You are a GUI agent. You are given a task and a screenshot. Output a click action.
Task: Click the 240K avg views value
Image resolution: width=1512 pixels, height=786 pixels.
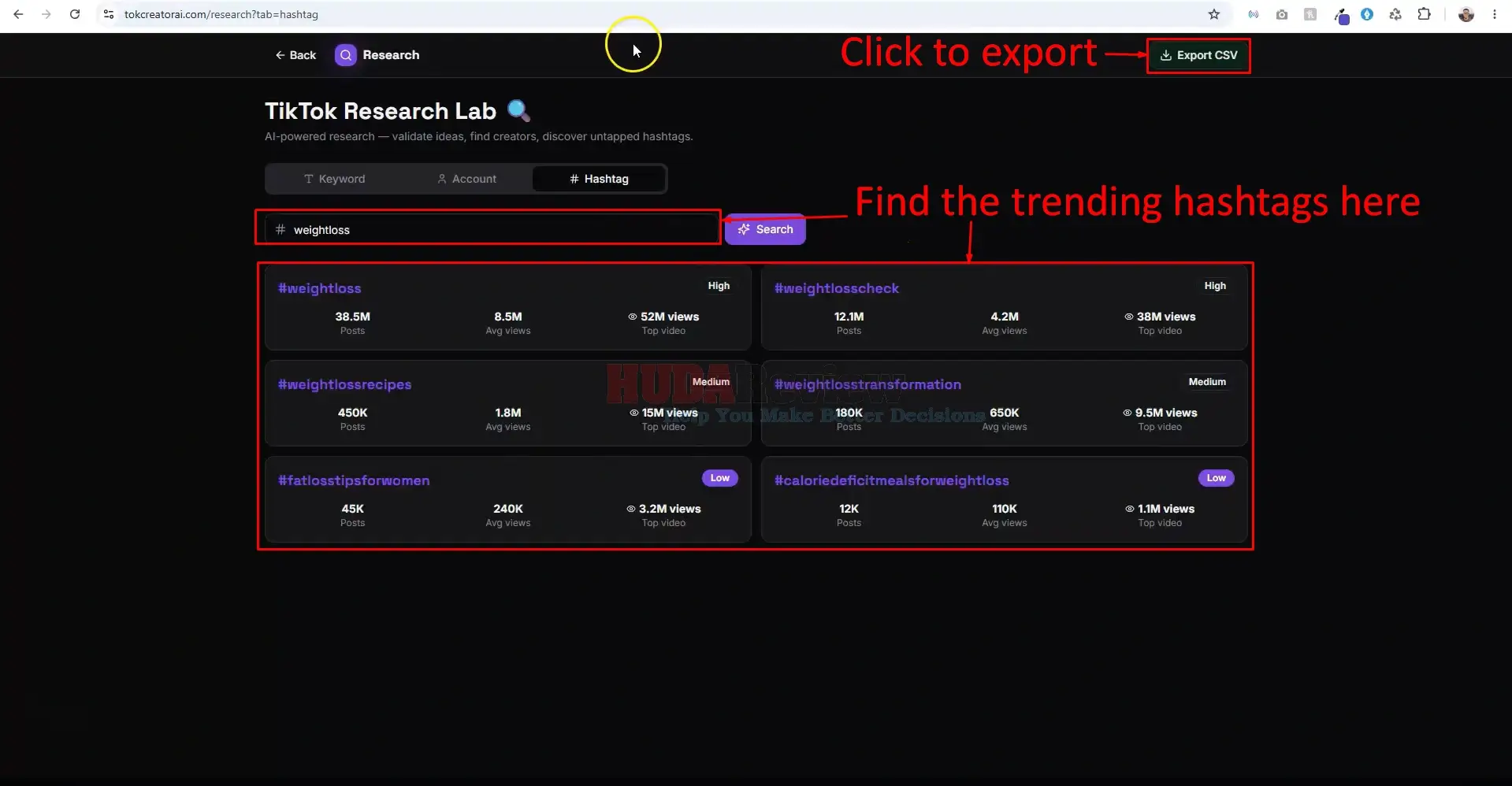pos(508,509)
